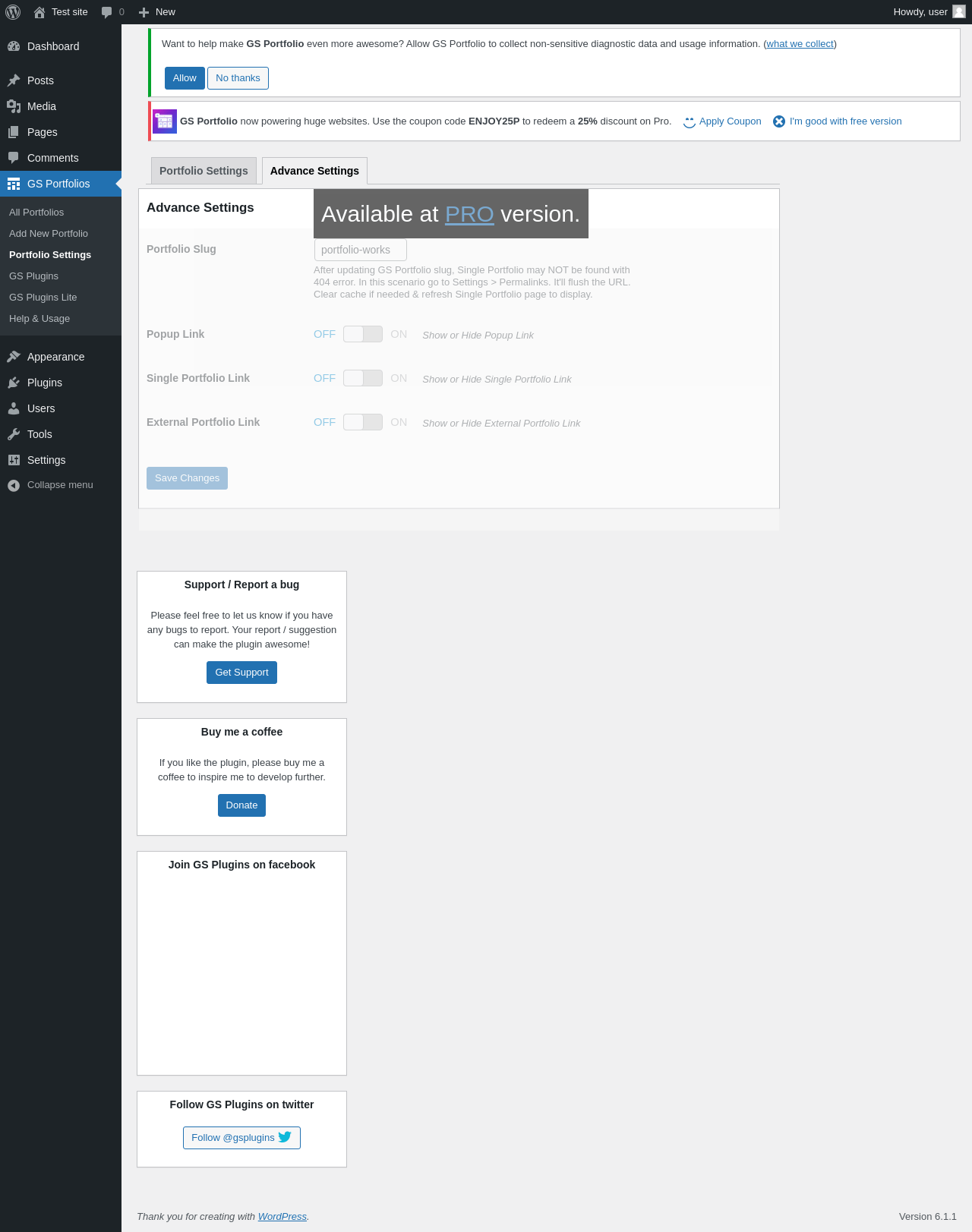The height and width of the screenshot is (1232, 972).
Task: Open the Pages menu
Action: click(61, 132)
